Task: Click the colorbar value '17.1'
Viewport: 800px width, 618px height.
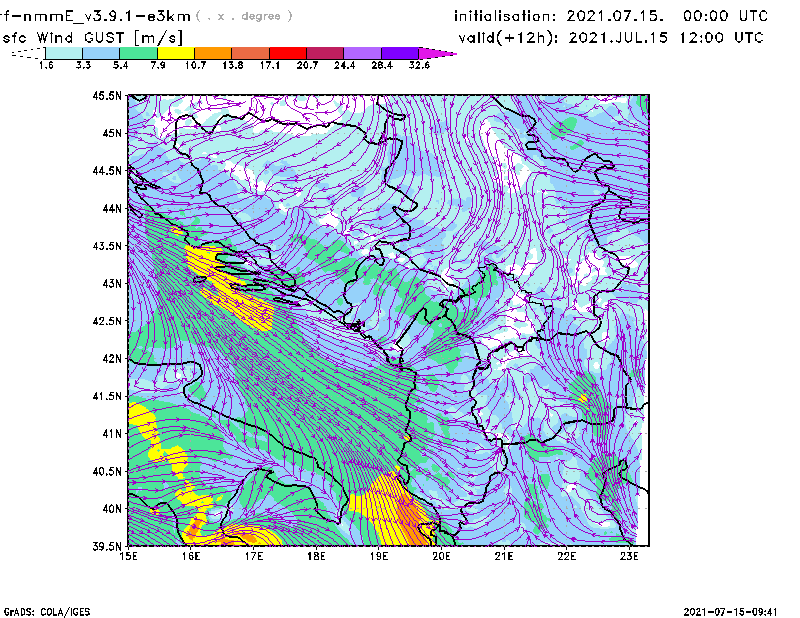Action: coord(269,65)
